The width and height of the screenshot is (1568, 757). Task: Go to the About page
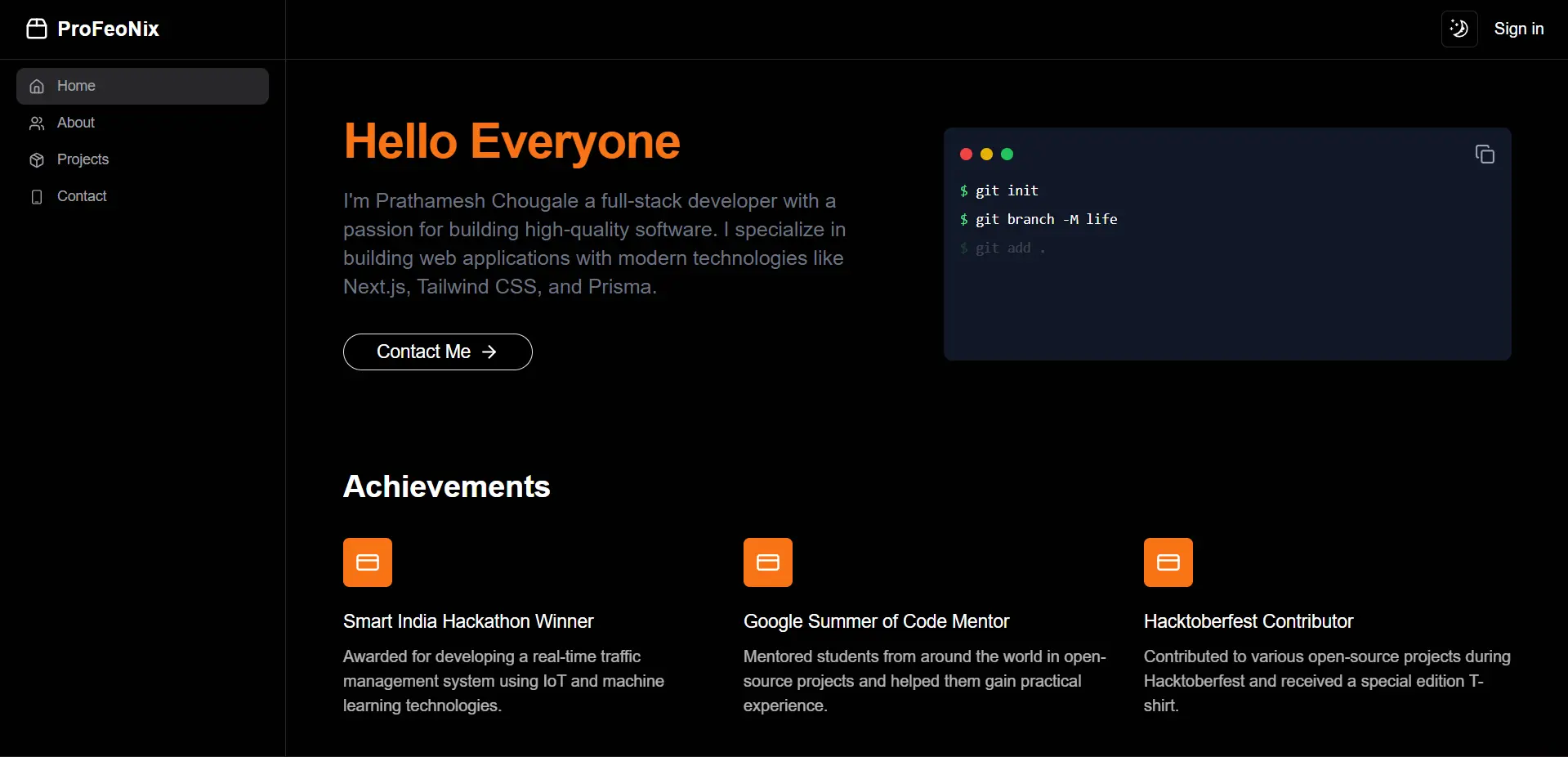[x=76, y=123]
